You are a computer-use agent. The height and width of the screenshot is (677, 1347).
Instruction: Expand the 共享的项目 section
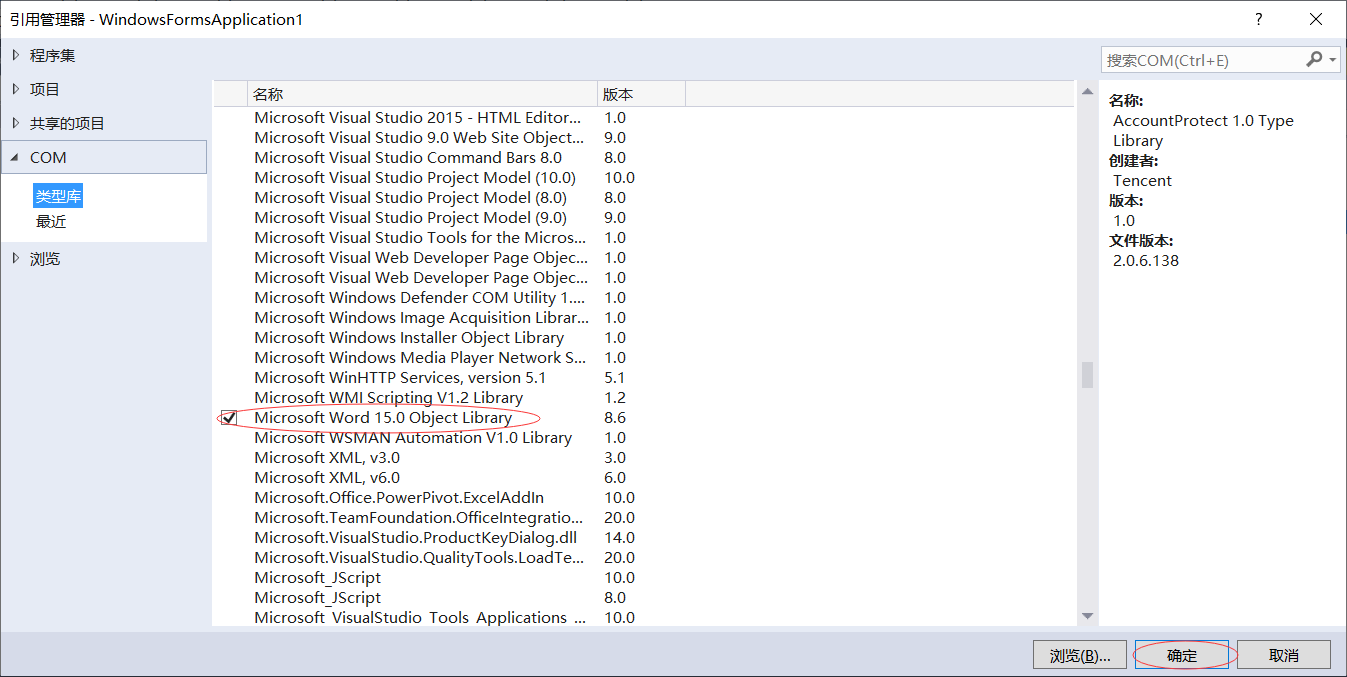tap(15, 123)
